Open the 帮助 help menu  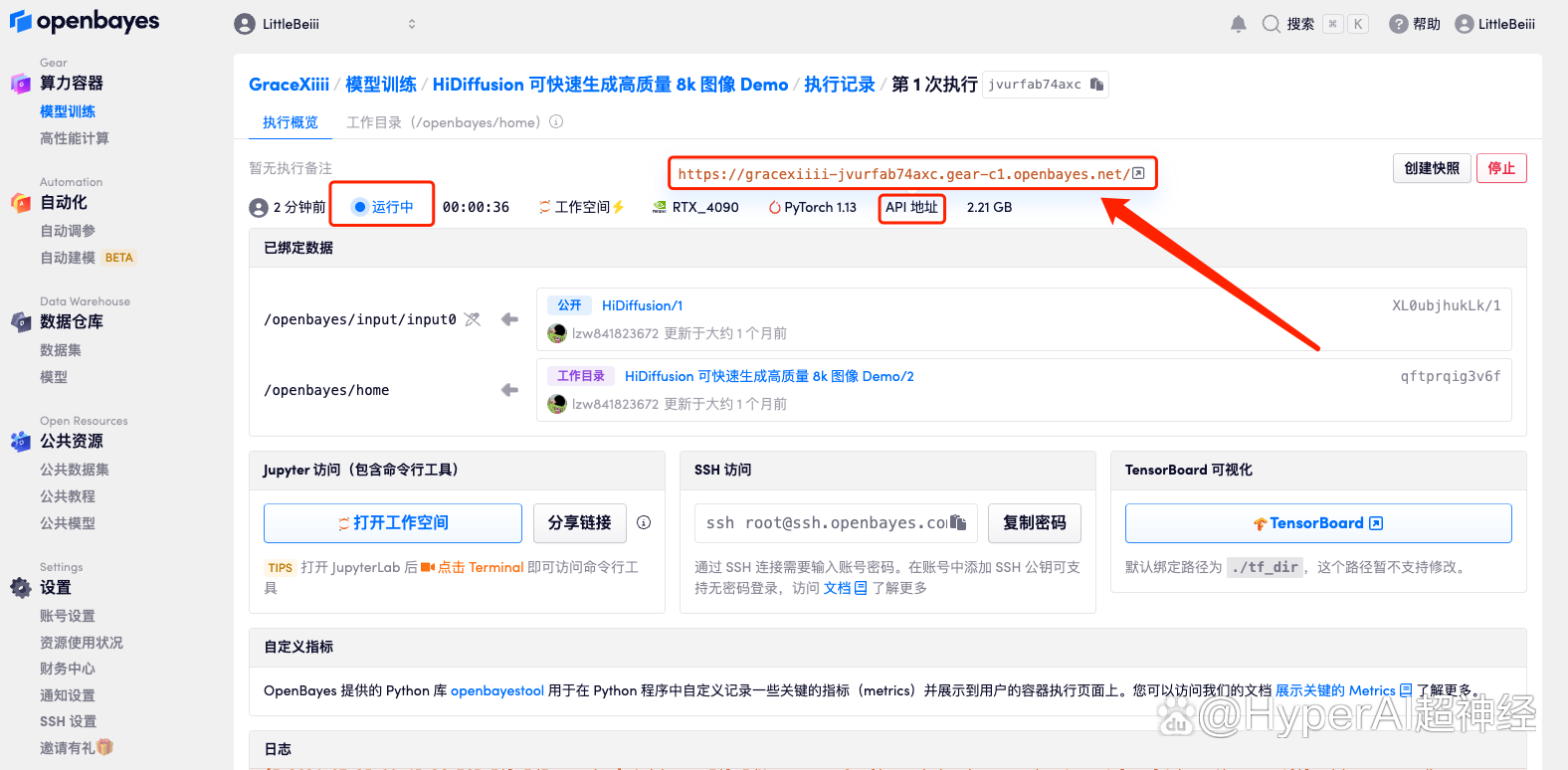coord(1415,24)
